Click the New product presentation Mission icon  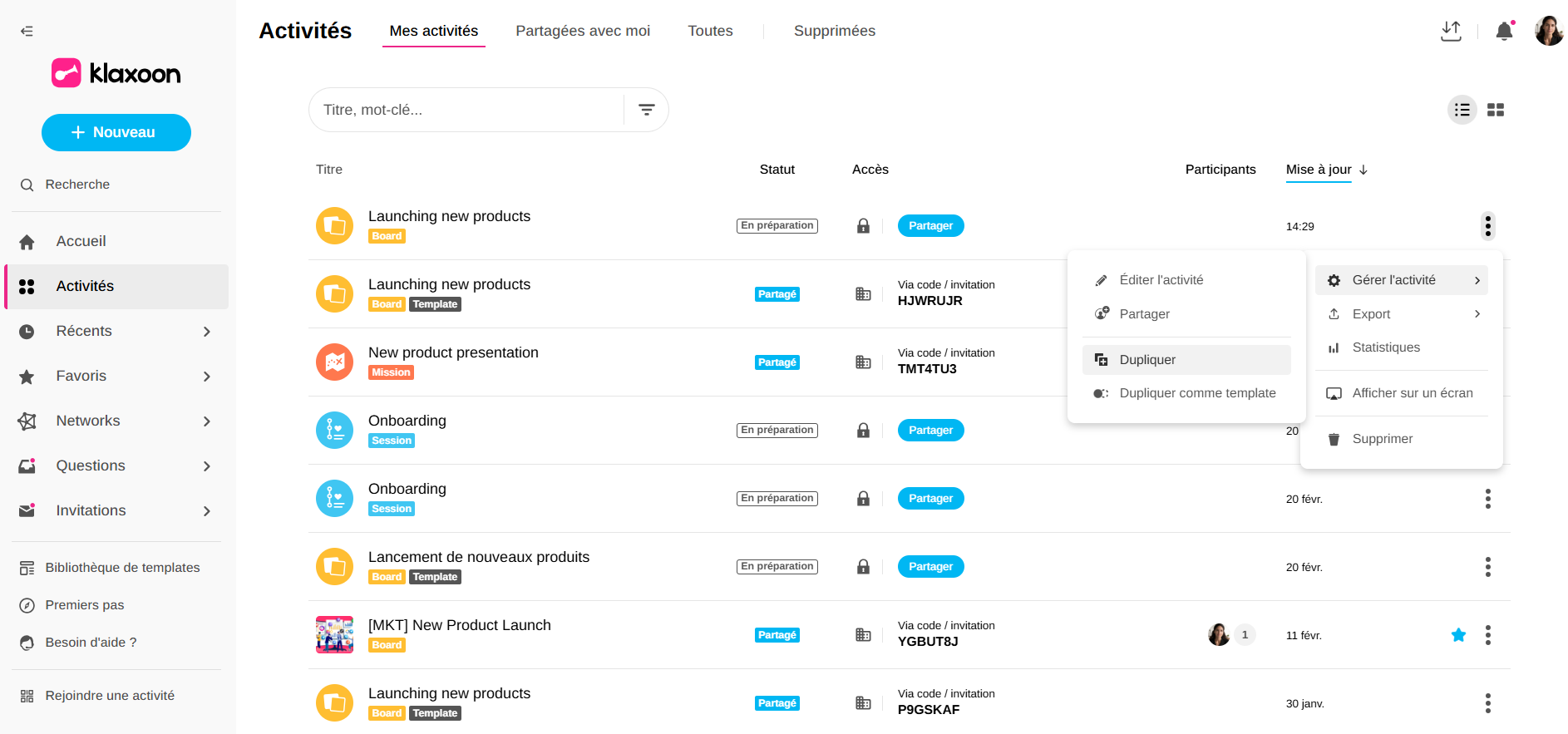(x=334, y=362)
